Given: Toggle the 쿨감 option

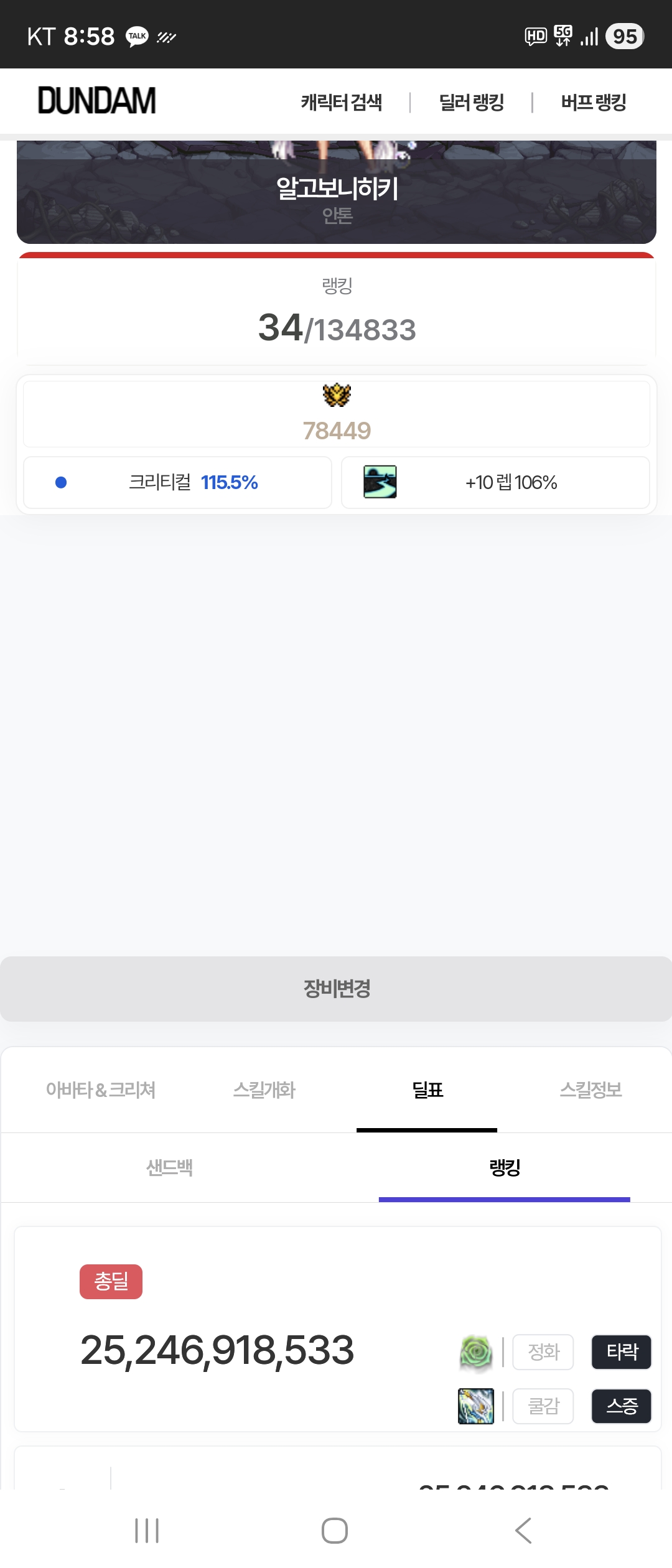Looking at the screenshot, I should [x=543, y=1406].
